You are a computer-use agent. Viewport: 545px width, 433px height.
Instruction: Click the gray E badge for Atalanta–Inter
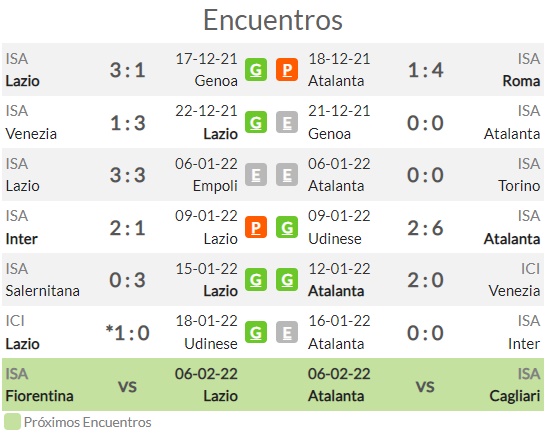coord(287,332)
